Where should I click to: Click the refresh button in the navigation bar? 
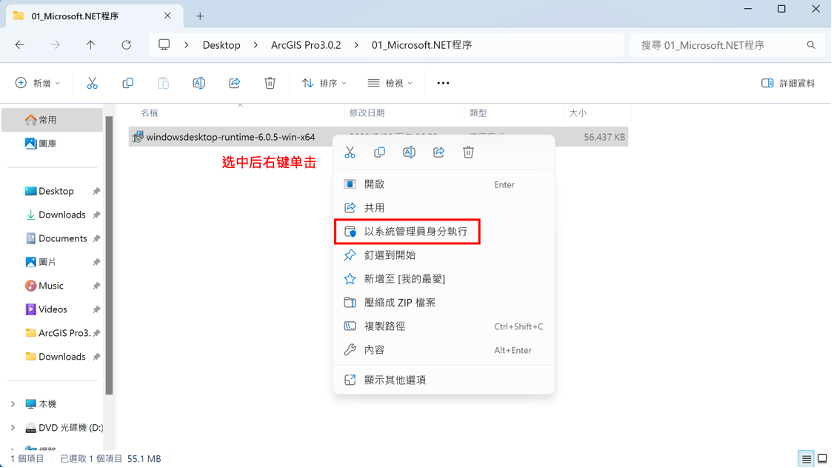(x=126, y=45)
